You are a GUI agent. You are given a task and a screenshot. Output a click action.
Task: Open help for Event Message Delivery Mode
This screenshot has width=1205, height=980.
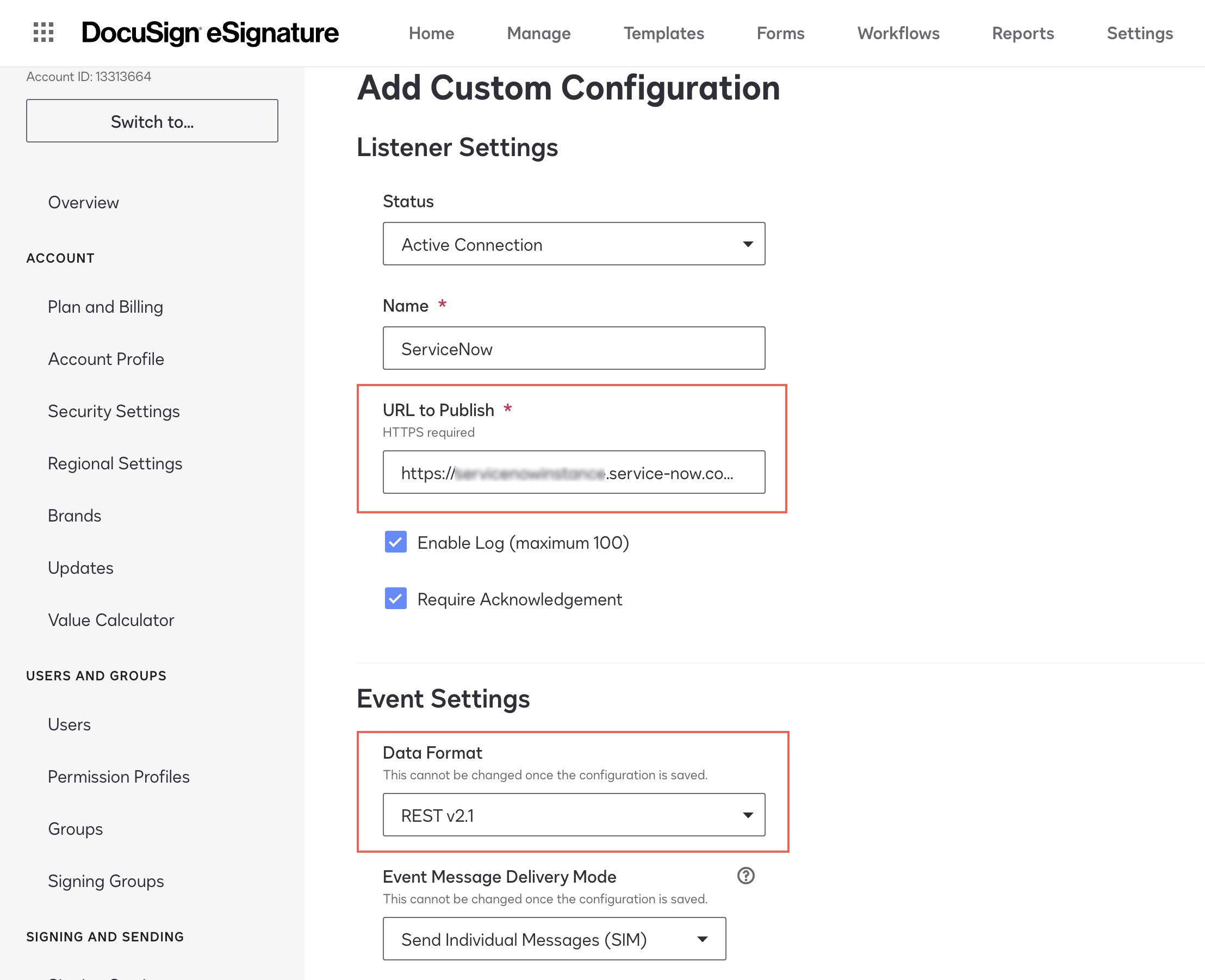pos(746,876)
